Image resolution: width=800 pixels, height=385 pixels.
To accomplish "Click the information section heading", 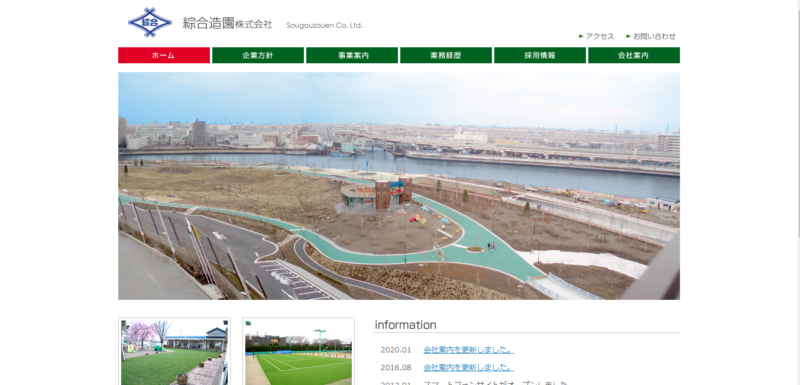I will (x=406, y=325).
